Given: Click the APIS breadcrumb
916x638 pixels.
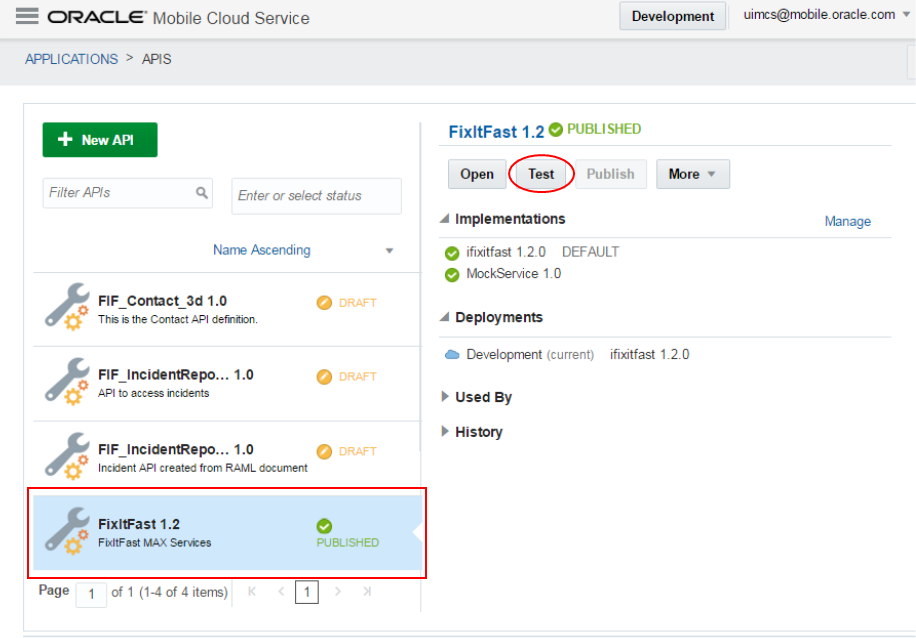Looking at the screenshot, I should 157,59.
